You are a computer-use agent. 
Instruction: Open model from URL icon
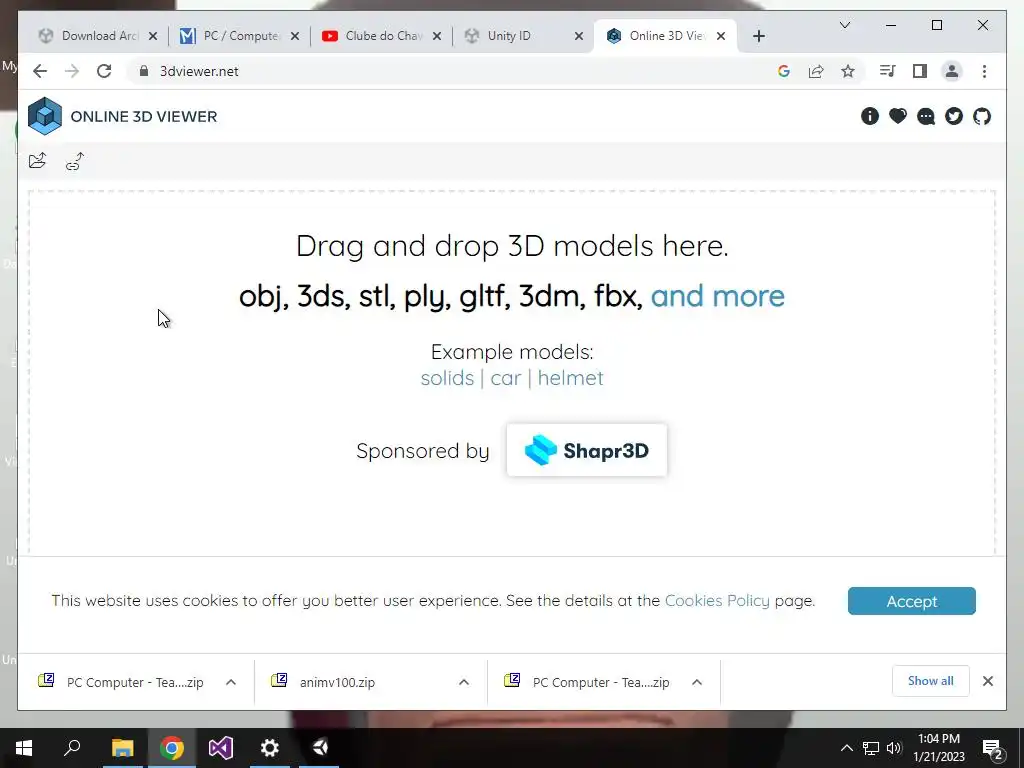coord(75,161)
